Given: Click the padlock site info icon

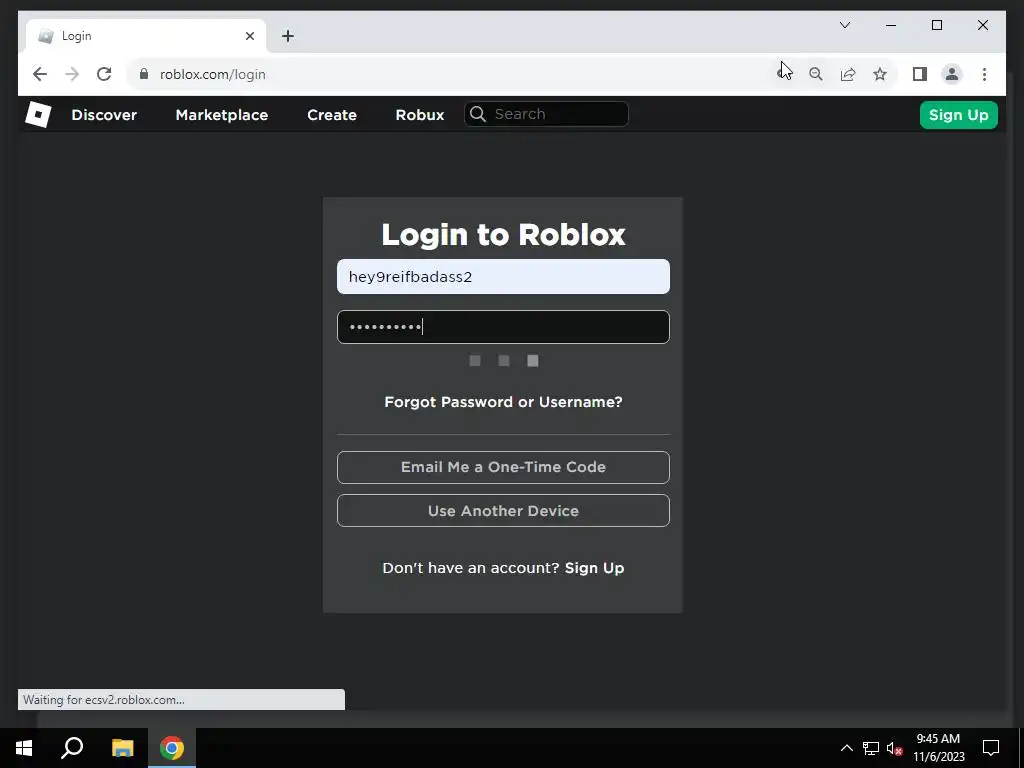Looking at the screenshot, I should click(x=144, y=74).
